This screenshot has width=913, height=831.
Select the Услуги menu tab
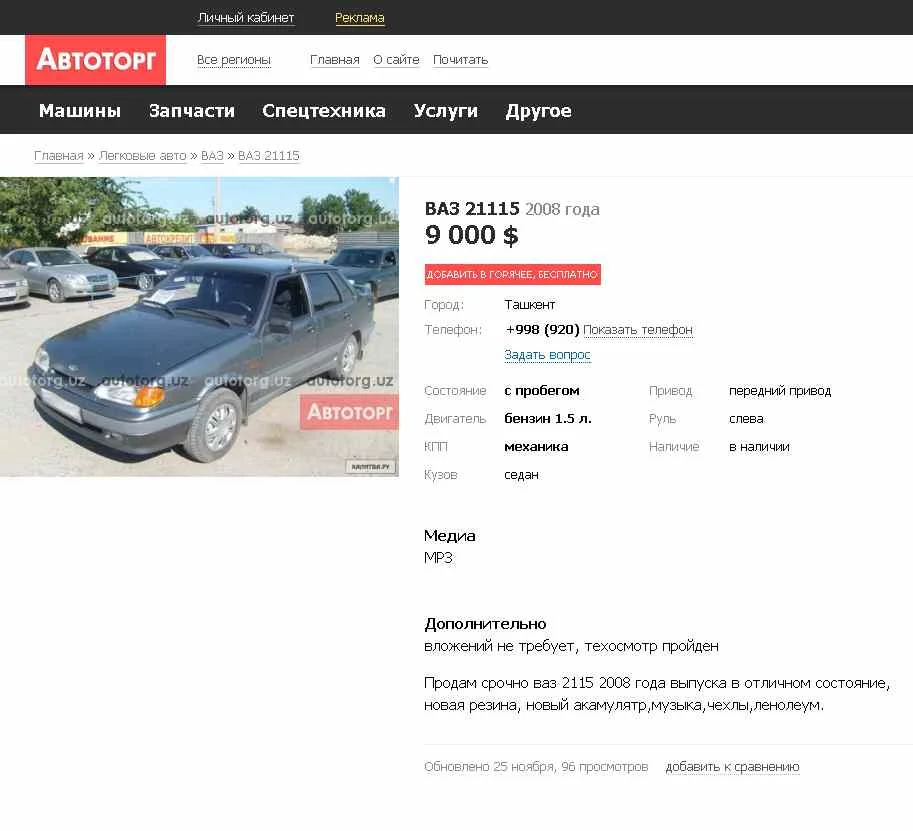pyautogui.click(x=445, y=111)
